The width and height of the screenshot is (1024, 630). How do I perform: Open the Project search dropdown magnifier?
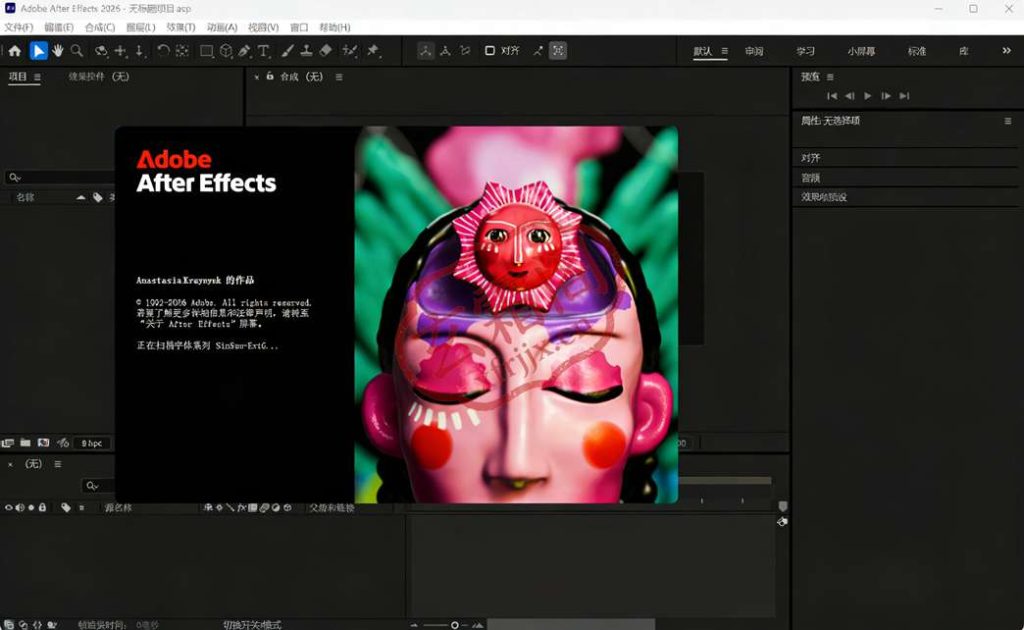(14, 177)
